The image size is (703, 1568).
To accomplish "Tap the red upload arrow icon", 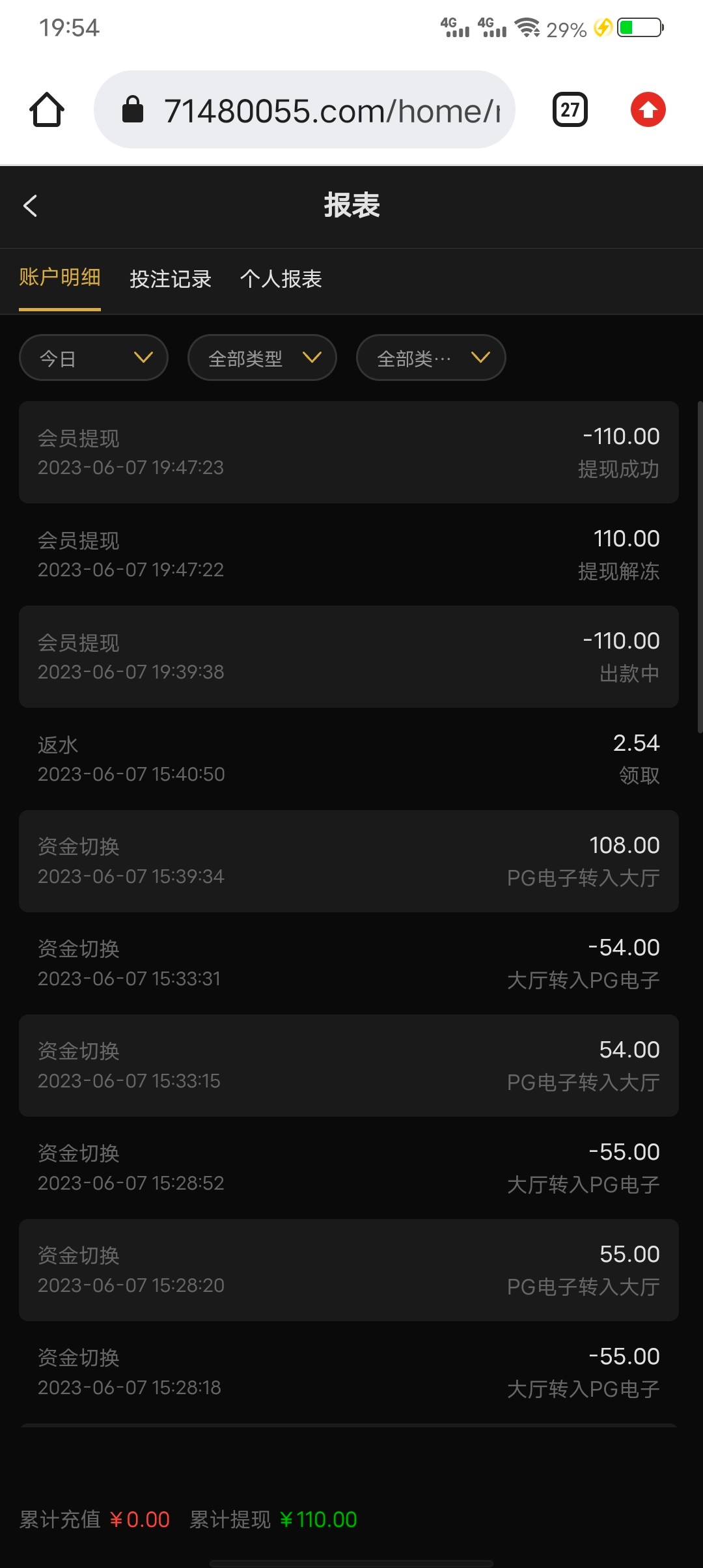I will tap(648, 109).
